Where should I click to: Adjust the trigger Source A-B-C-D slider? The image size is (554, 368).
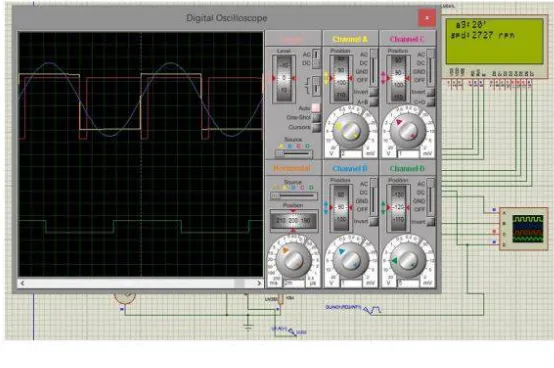point(294,153)
